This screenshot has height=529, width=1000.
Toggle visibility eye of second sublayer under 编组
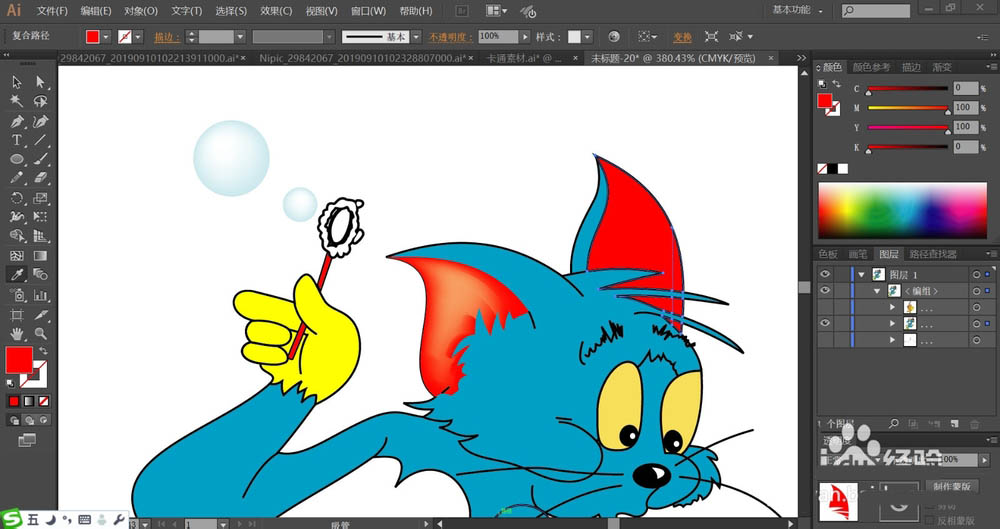point(825,324)
